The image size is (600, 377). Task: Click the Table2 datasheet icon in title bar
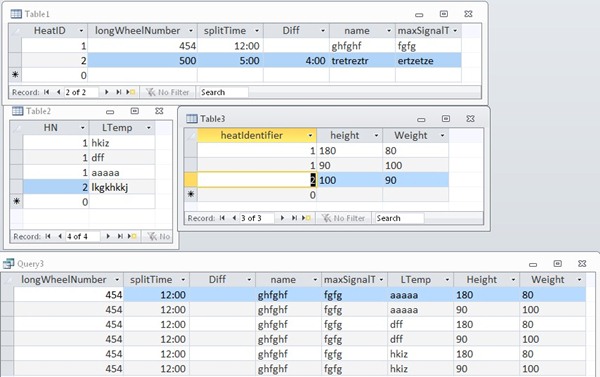18,111
